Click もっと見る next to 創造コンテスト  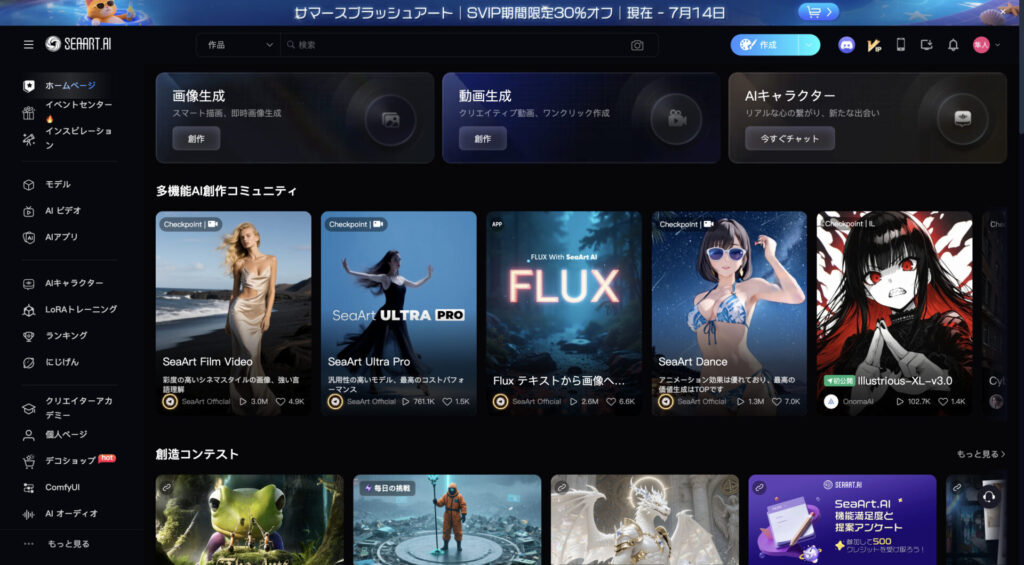tap(981, 454)
